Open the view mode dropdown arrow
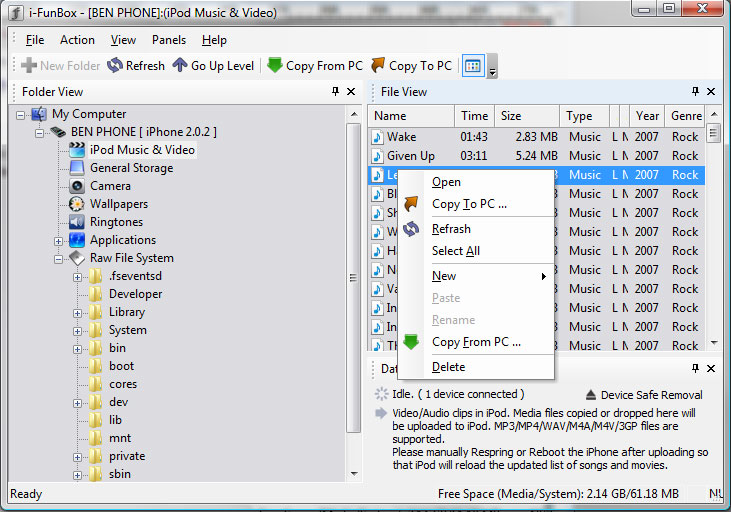Image resolution: width=731 pixels, height=512 pixels. coord(492,68)
